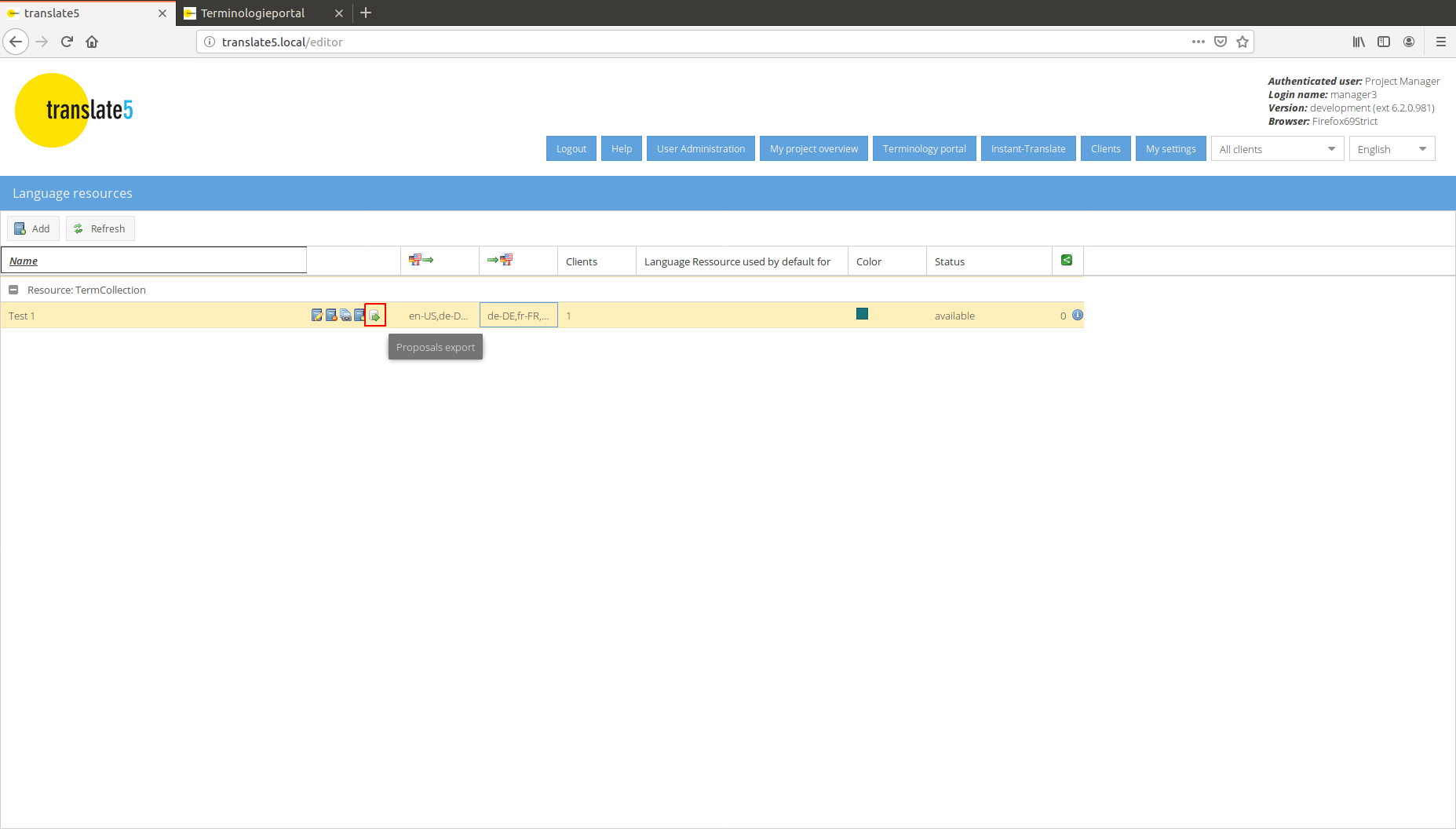Collapse the Resource: TermCollection group
1456x829 pixels.
13,290
